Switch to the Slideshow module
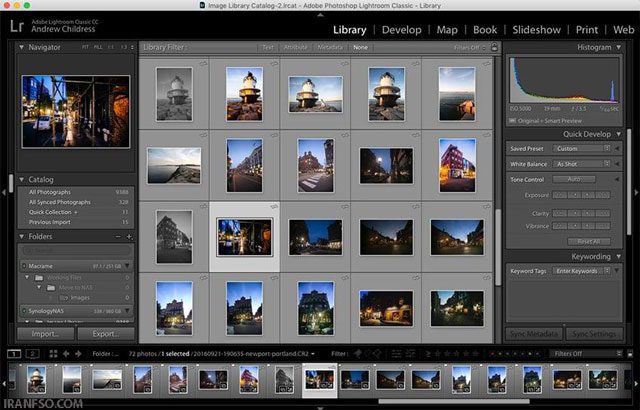This screenshot has height=410, width=640. pos(536,30)
